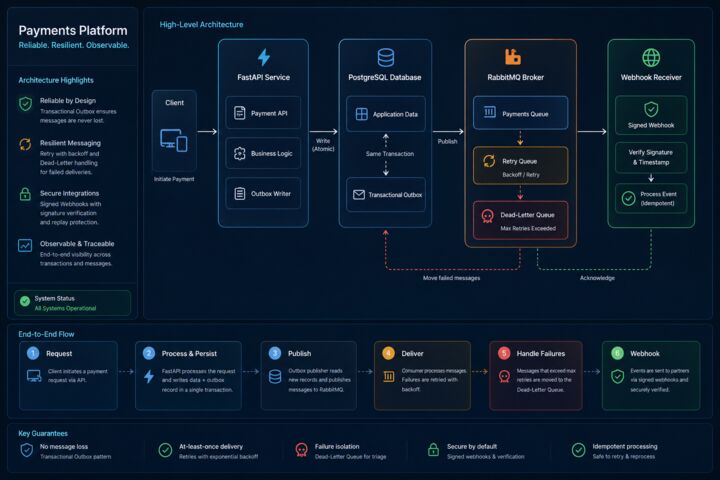Viewport: 720px width, 480px height.
Task: Open the System Status panel
Action: (73, 303)
